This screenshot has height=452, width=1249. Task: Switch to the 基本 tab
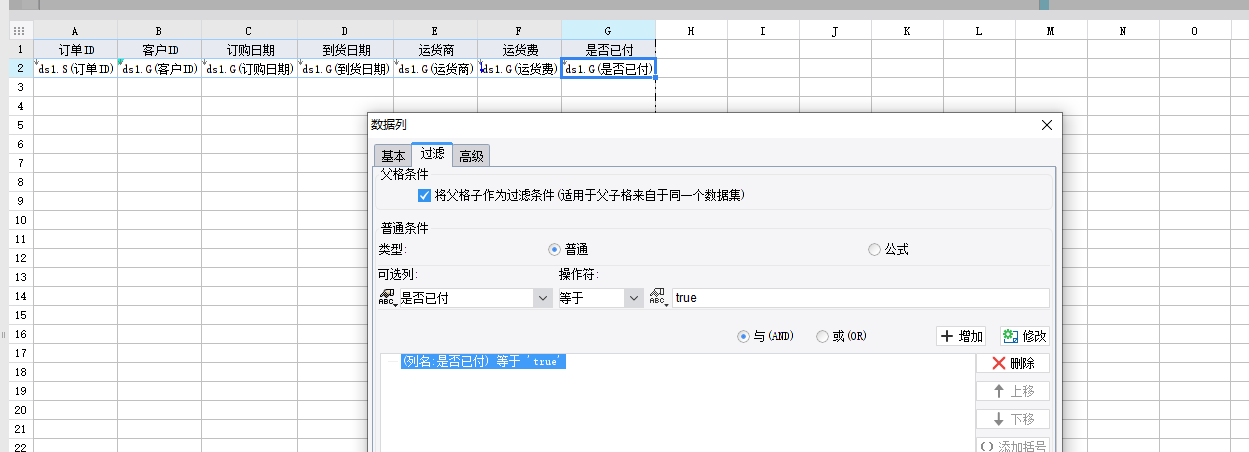pos(393,156)
